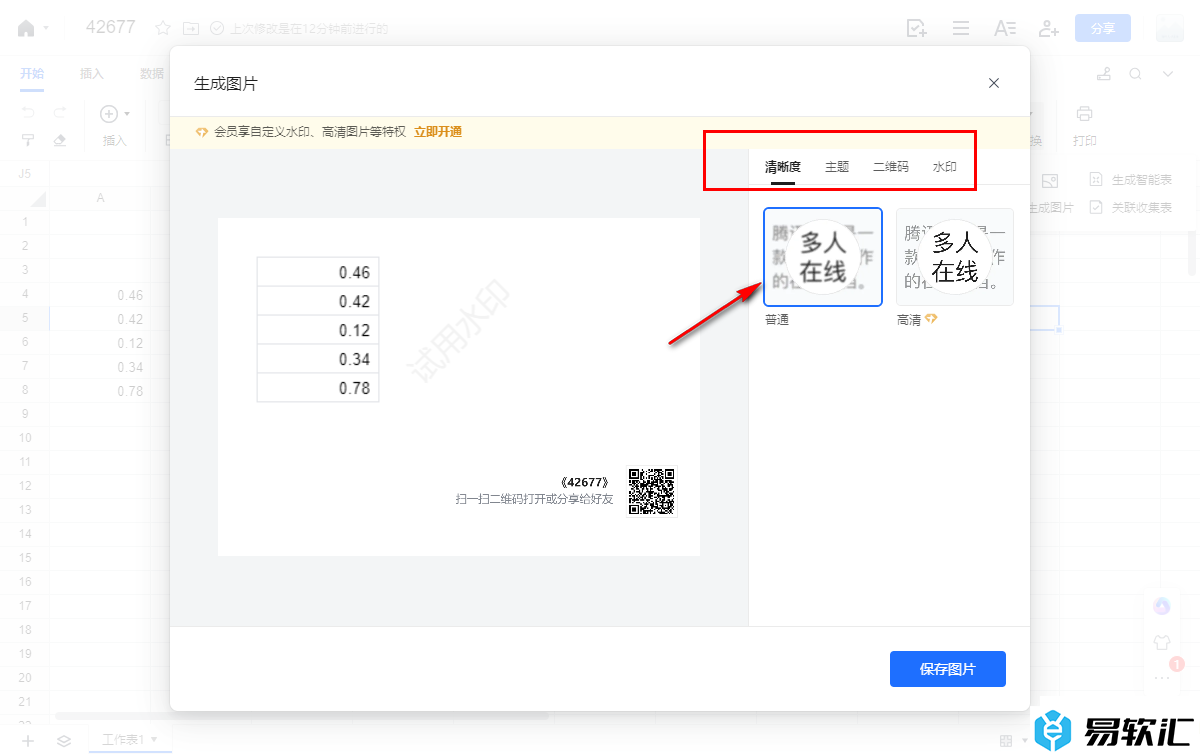Click the shirt skin icon in the floating side panel
This screenshot has height=756, width=1200.
[1162, 643]
